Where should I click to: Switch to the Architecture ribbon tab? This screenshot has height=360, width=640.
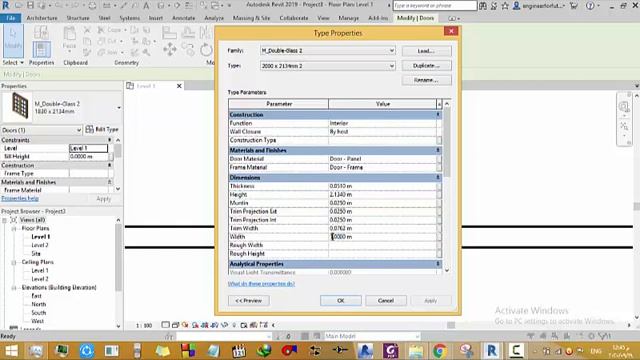[x=42, y=18]
